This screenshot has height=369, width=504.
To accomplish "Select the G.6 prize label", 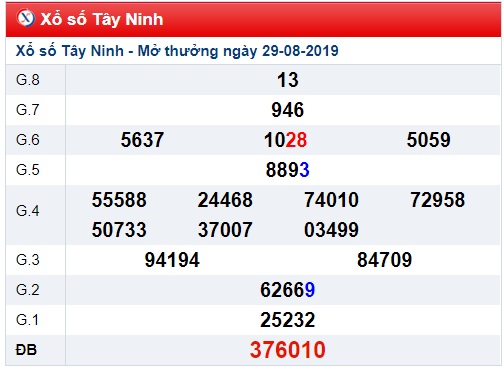I will pos(28,140).
